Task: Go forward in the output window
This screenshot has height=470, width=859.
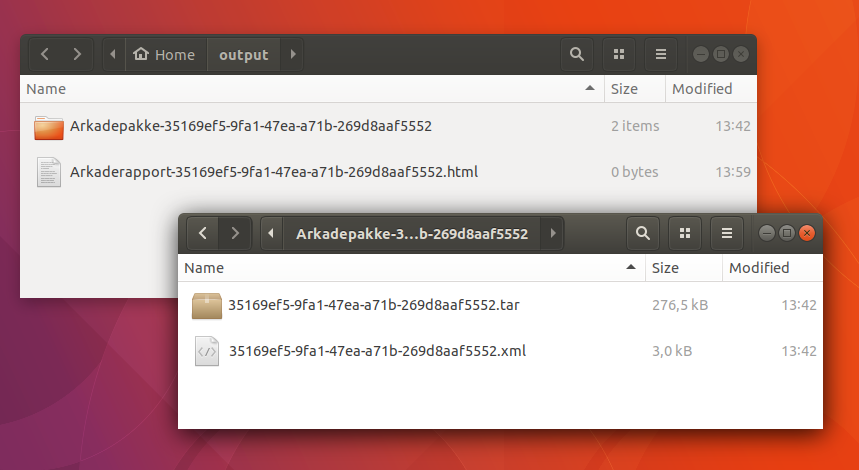Action: 77,54
